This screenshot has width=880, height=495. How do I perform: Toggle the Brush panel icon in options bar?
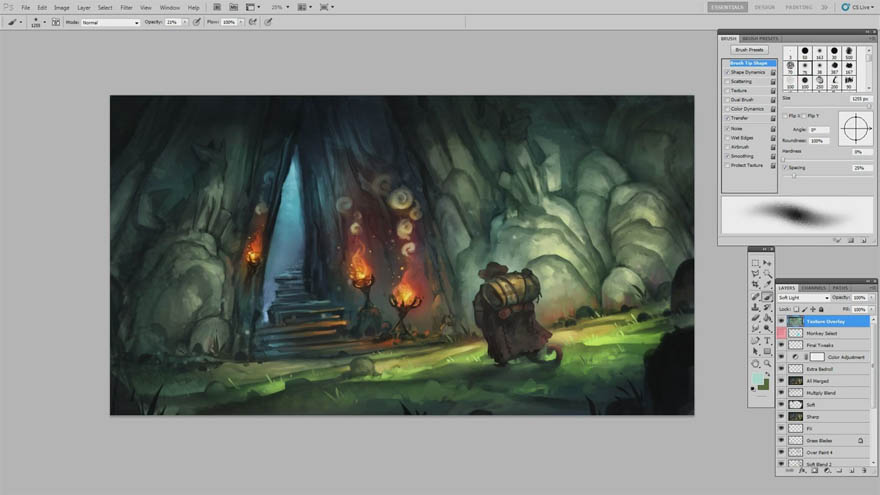(56, 22)
